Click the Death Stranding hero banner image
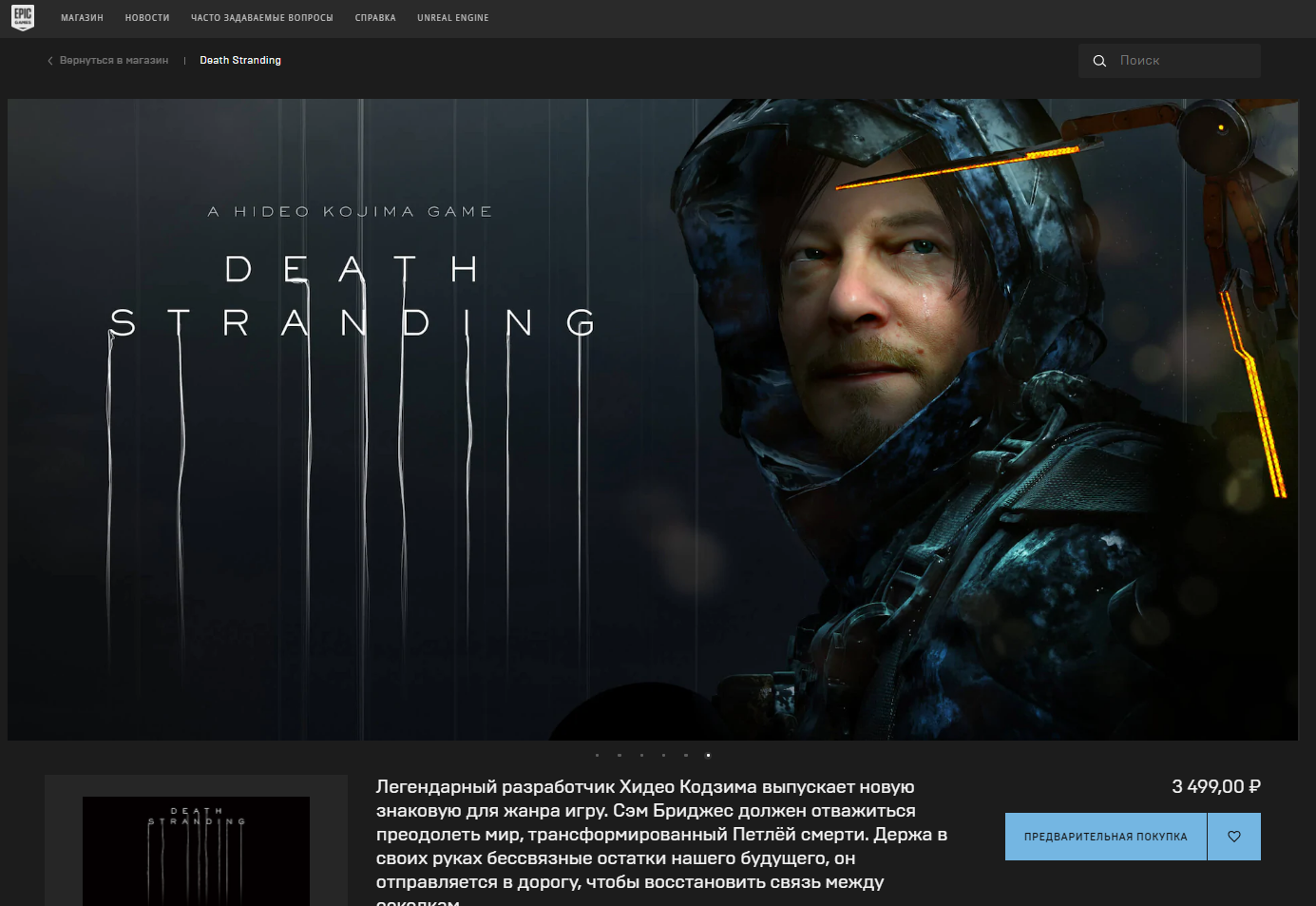 click(x=653, y=419)
